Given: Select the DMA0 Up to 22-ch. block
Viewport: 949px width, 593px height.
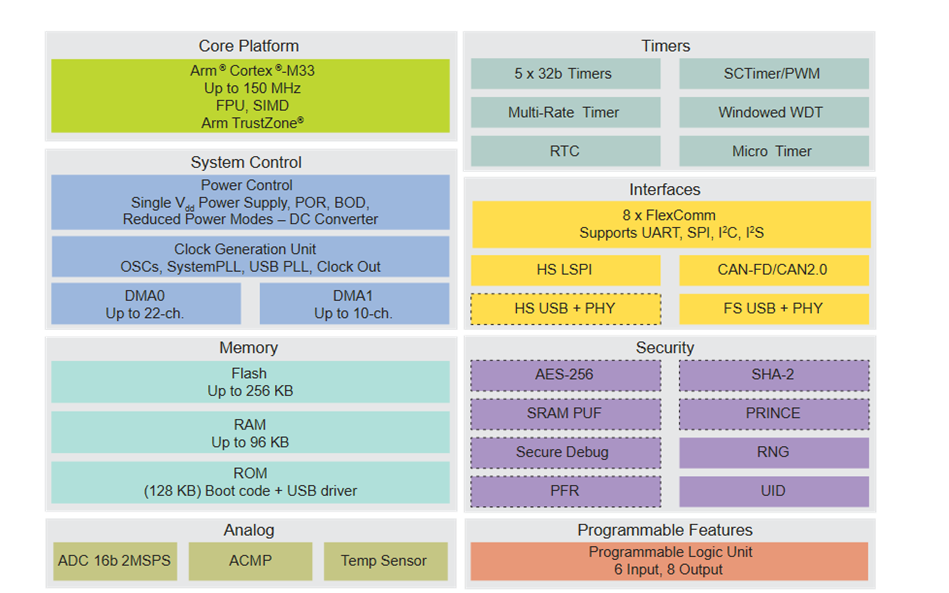Looking at the screenshot, I should [x=146, y=304].
